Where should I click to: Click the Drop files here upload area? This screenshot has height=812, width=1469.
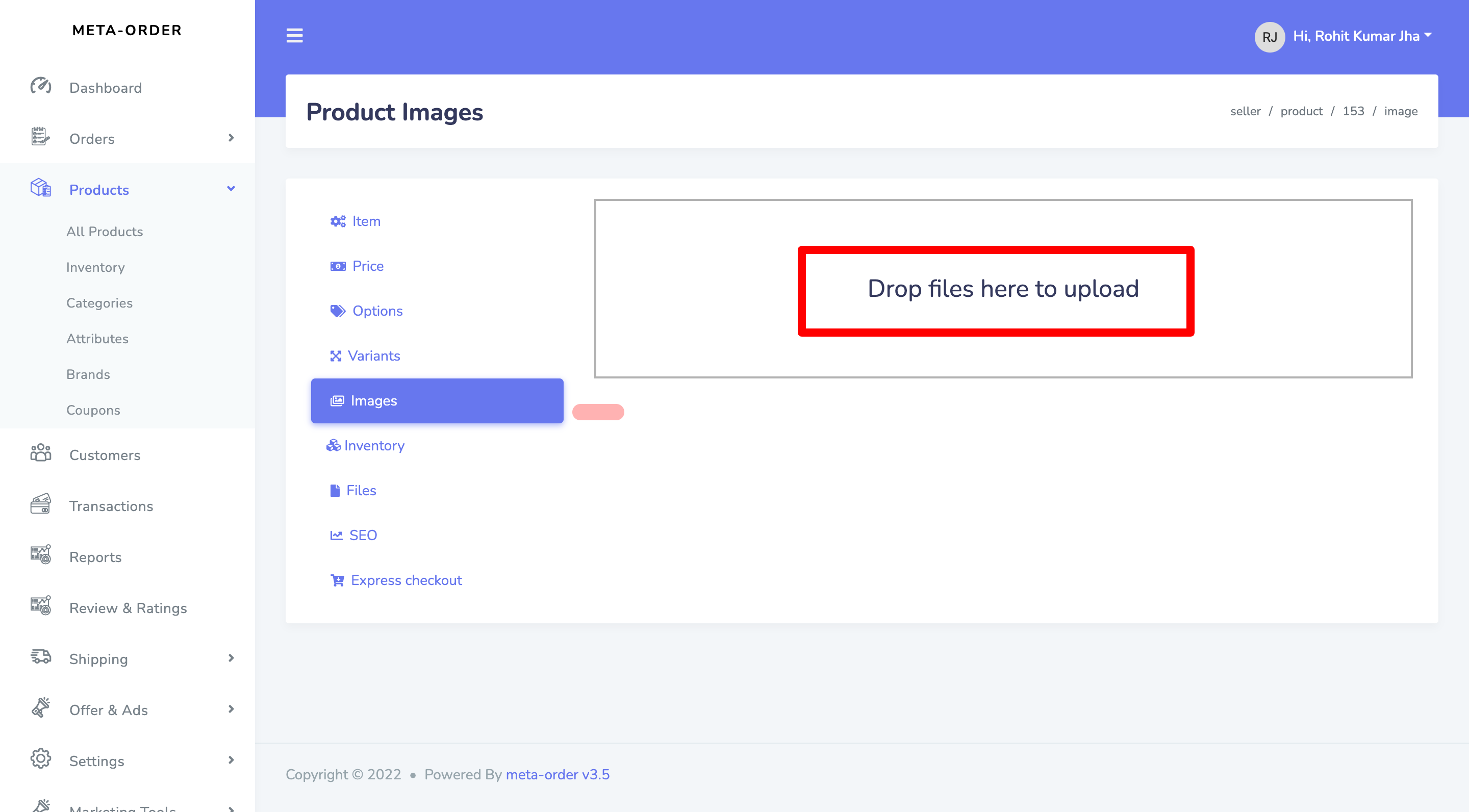tap(1002, 289)
